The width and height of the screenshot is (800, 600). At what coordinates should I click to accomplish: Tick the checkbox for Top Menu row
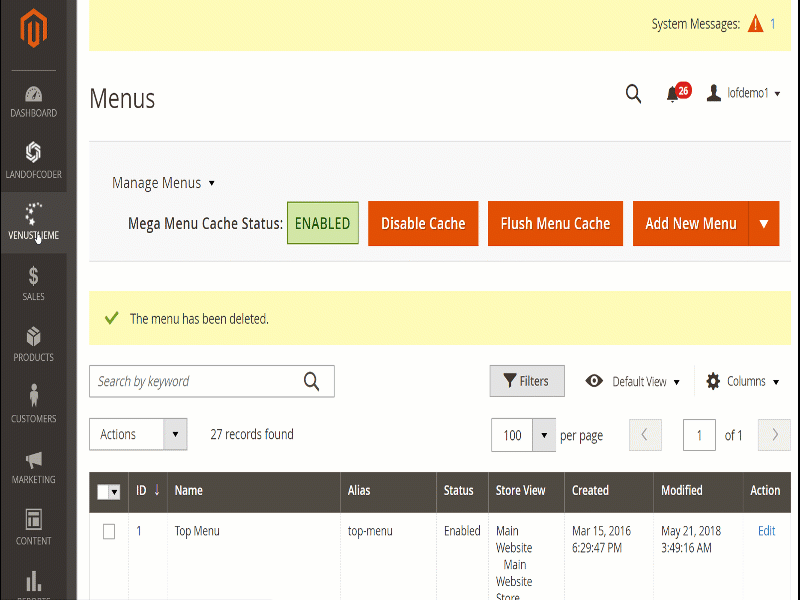(x=109, y=532)
